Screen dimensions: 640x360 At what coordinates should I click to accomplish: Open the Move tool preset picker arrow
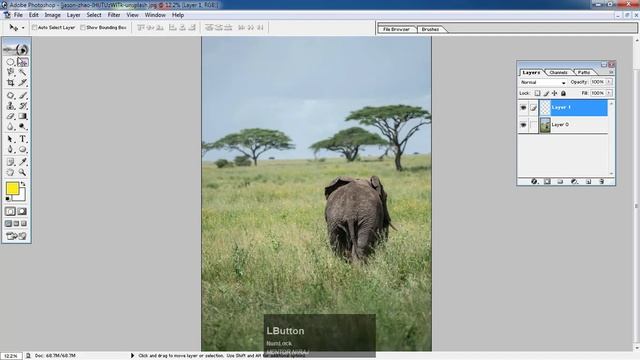(x=23, y=28)
